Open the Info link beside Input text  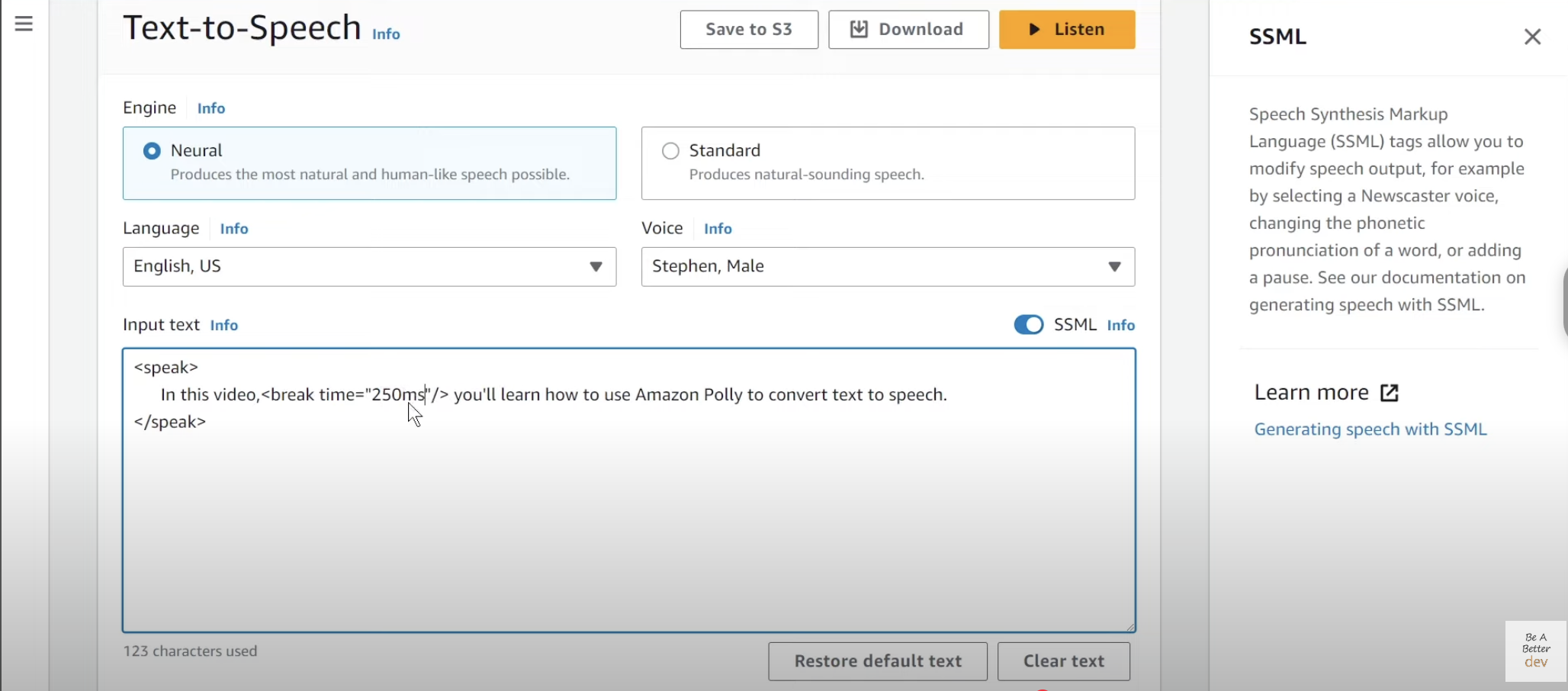(x=224, y=326)
